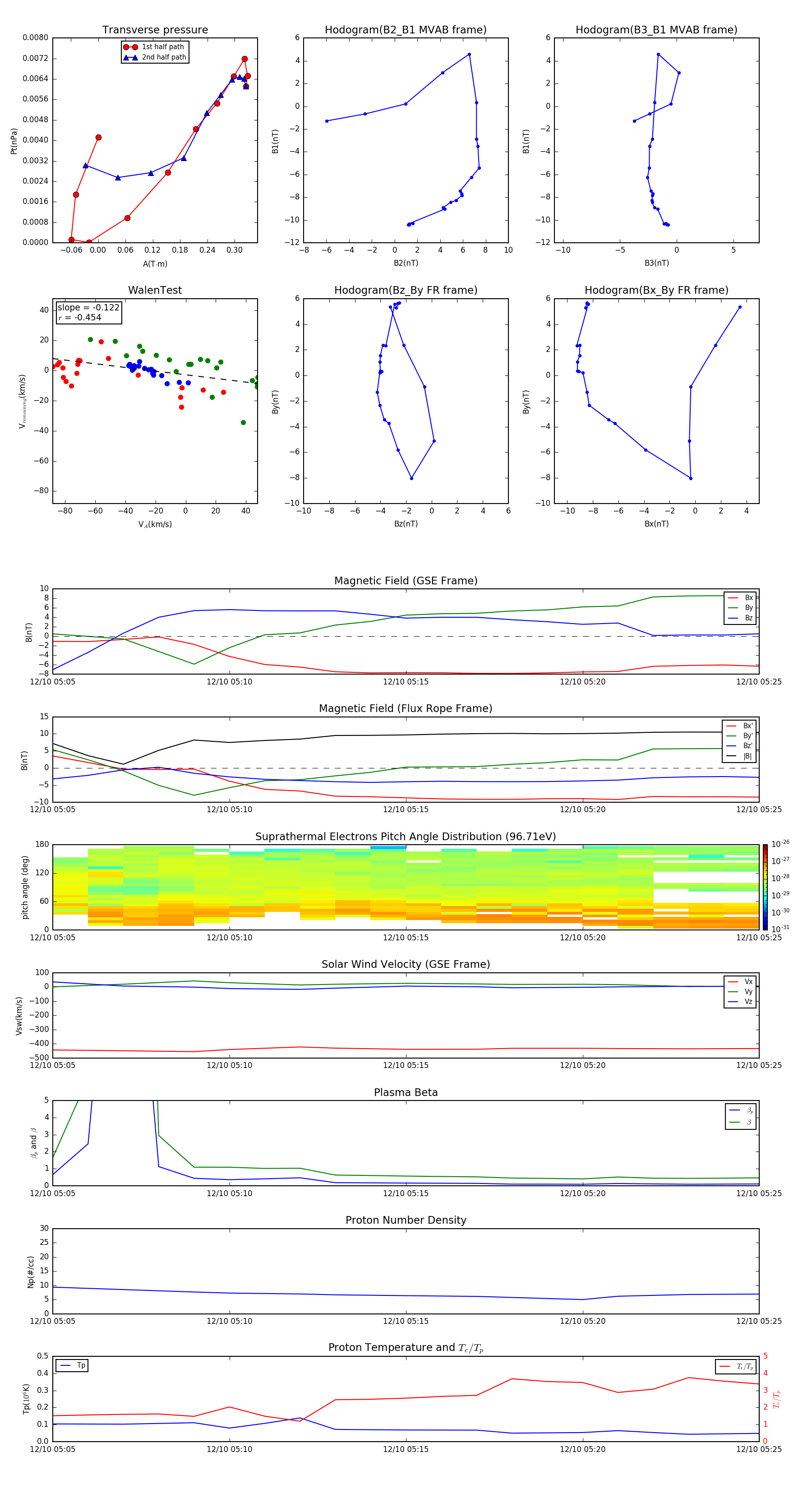Select "Vy" in the solar wind legend

click(x=741, y=991)
